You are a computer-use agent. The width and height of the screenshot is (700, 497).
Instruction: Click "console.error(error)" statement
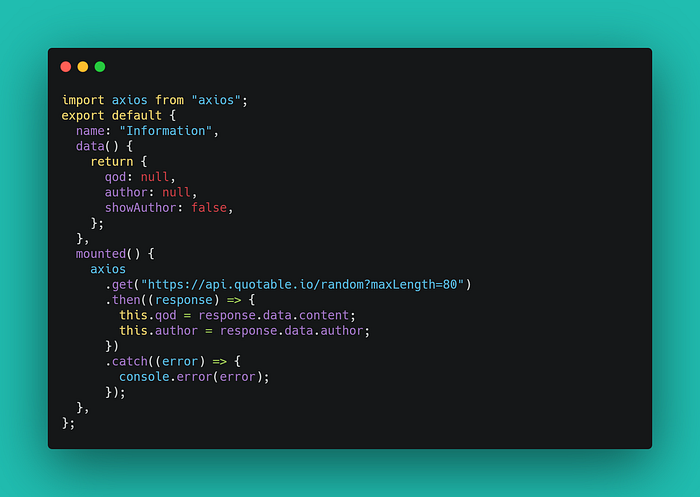[194, 377]
